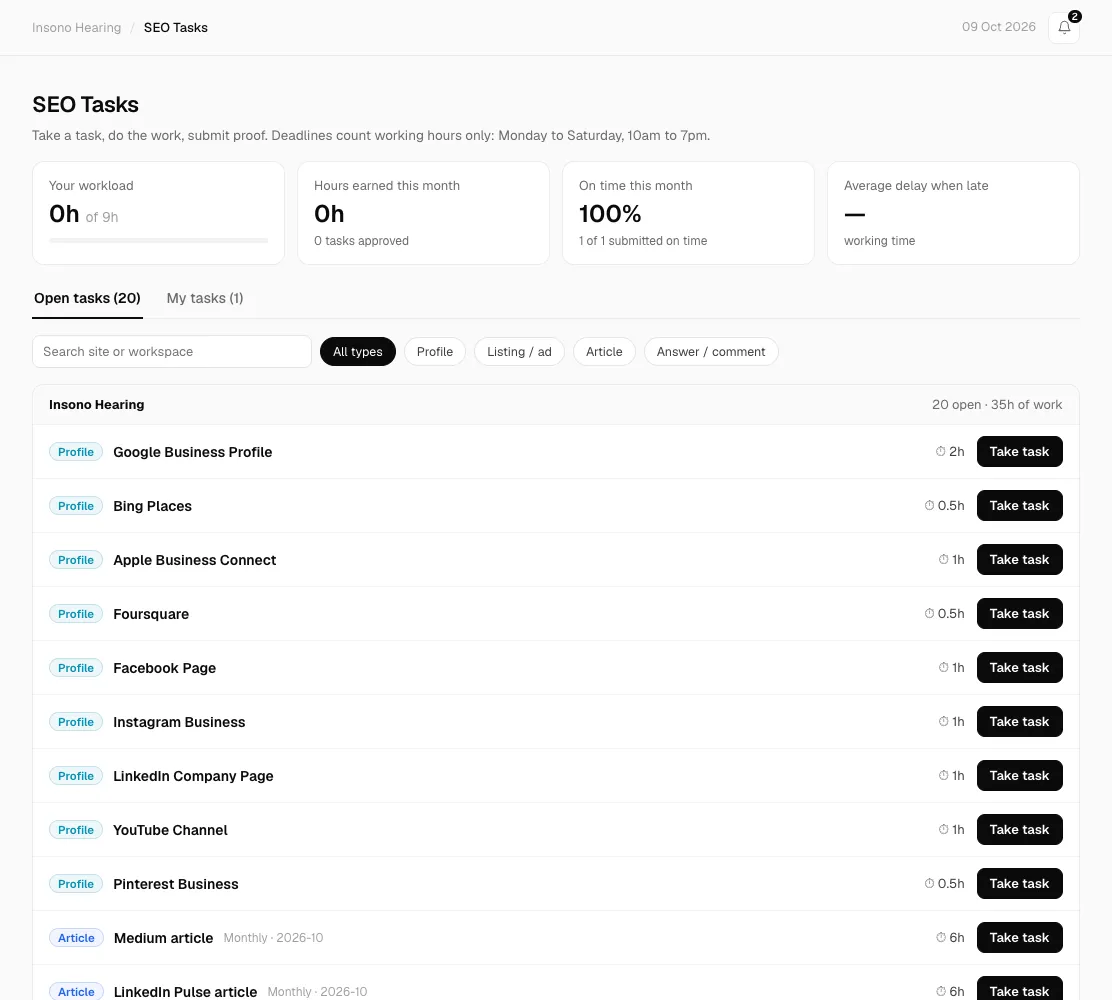Click the clock icon in Medium article row
1112x1000 pixels.
[940, 938]
